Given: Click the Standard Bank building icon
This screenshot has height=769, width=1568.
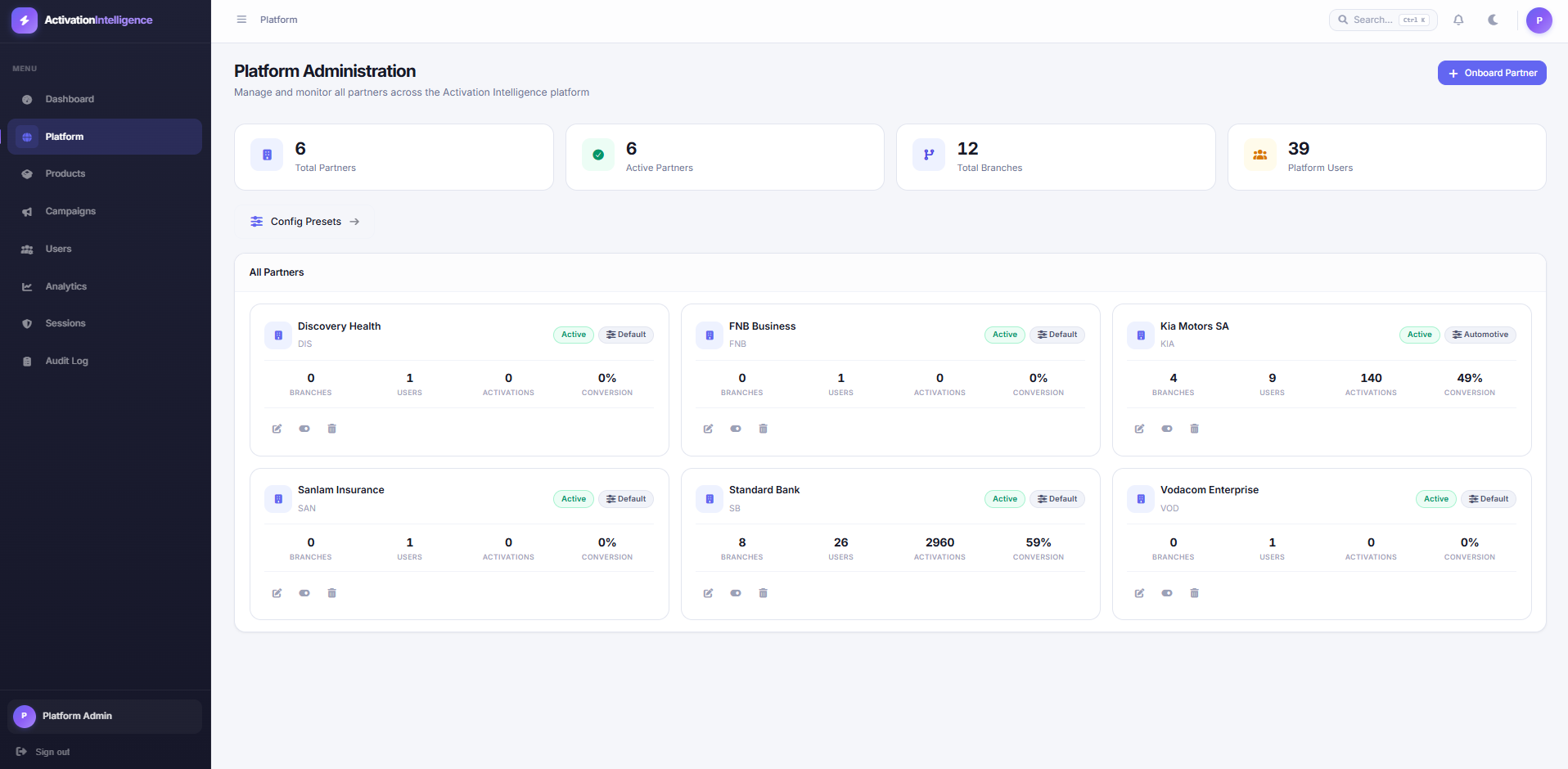Looking at the screenshot, I should (710, 499).
